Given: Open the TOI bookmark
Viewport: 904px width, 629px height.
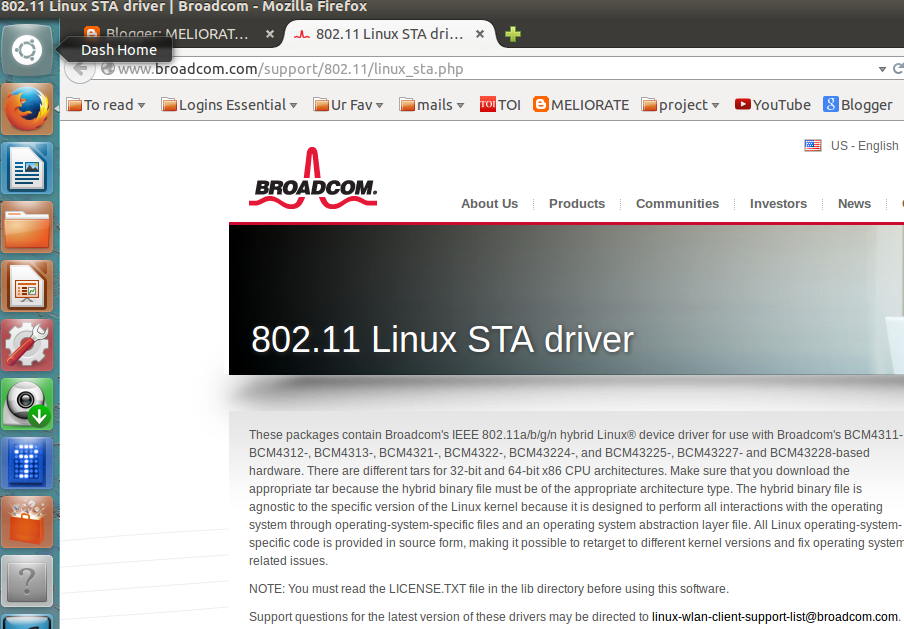Looking at the screenshot, I should (500, 105).
